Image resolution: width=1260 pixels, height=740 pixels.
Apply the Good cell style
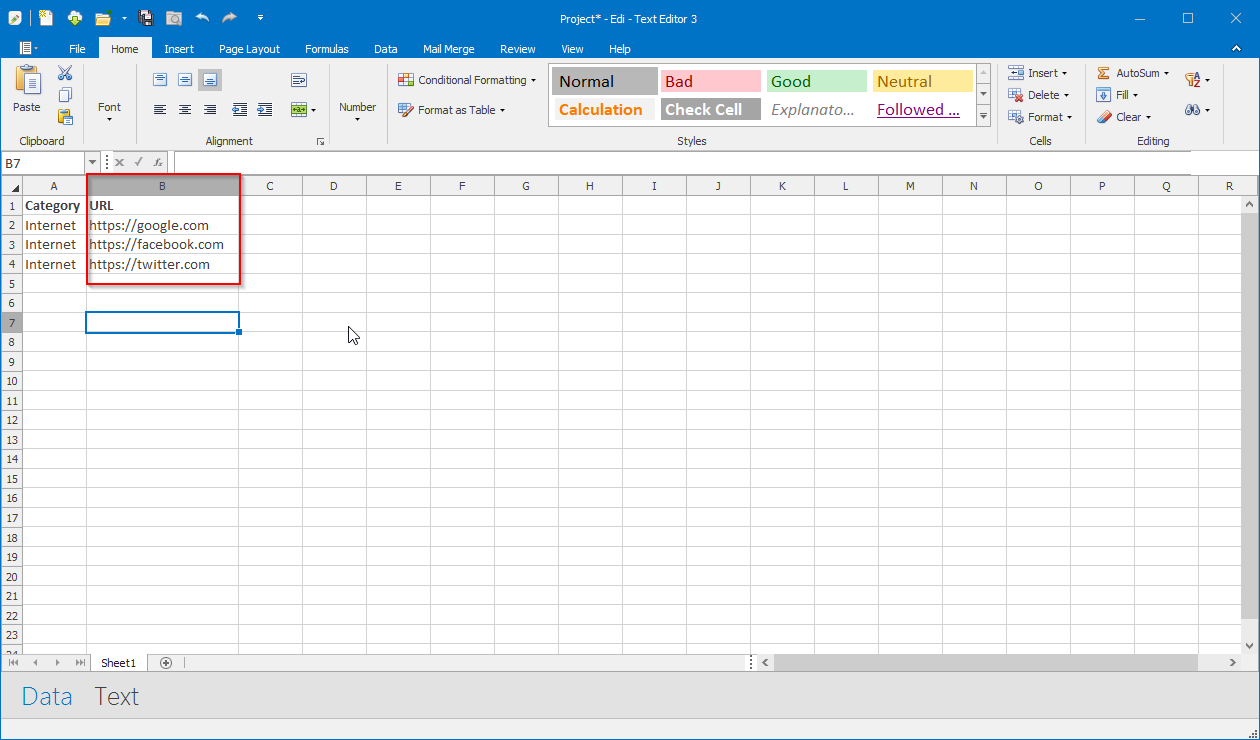click(x=817, y=82)
